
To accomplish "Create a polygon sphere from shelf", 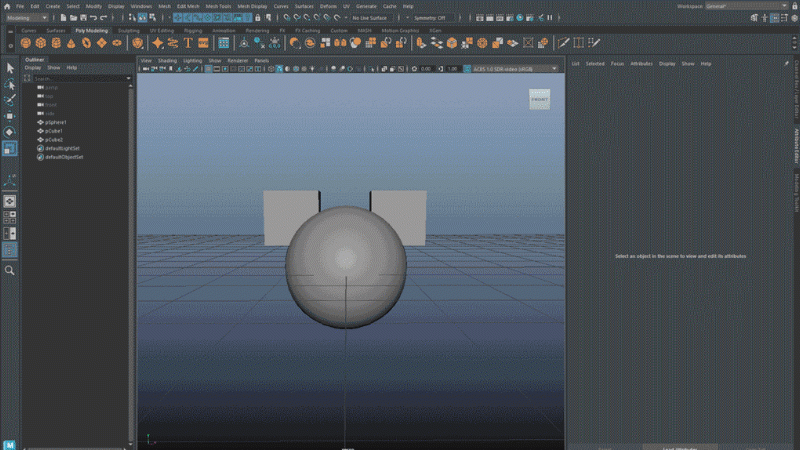I will pyautogui.click(x=26, y=43).
